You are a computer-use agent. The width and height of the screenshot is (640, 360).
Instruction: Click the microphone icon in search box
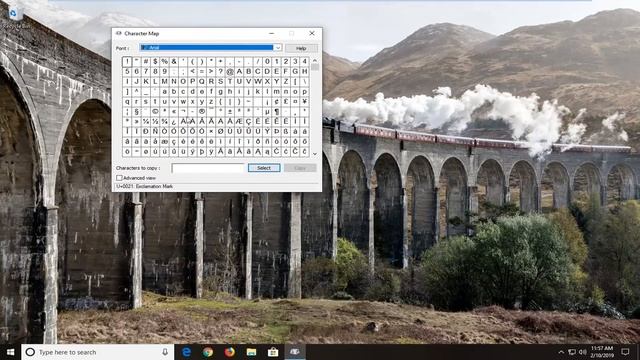point(165,352)
